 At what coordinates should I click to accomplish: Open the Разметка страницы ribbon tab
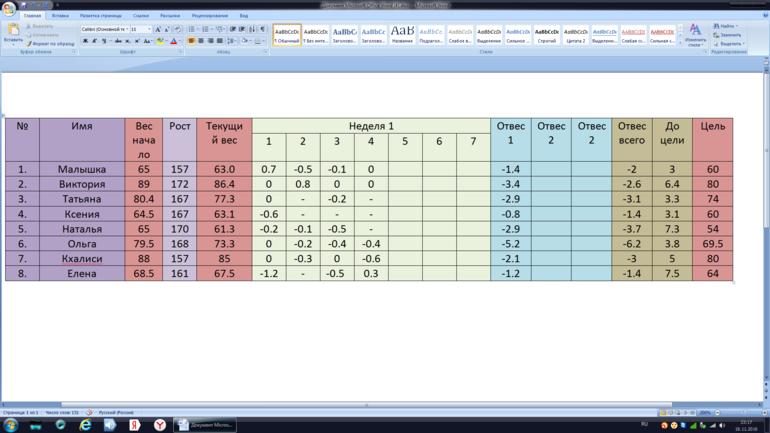click(x=101, y=16)
